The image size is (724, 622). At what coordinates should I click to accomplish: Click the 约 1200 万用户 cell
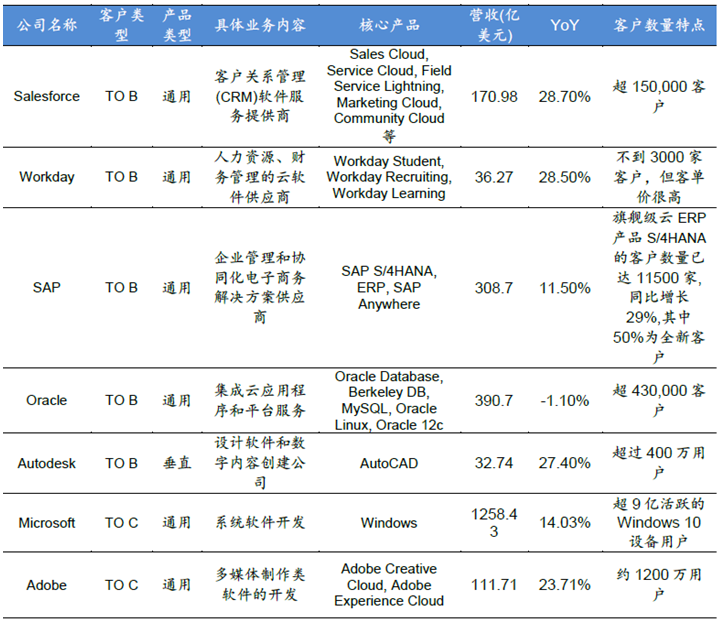(x=659, y=585)
